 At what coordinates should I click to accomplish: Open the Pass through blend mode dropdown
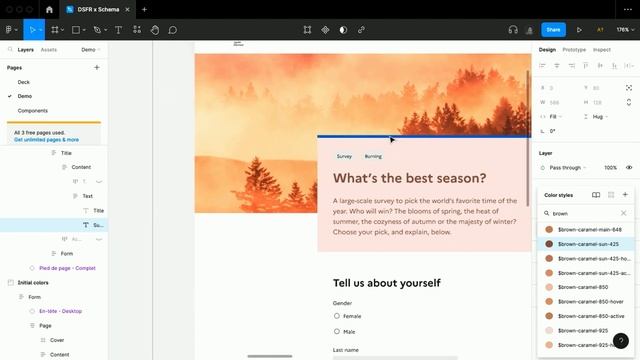tap(568, 168)
